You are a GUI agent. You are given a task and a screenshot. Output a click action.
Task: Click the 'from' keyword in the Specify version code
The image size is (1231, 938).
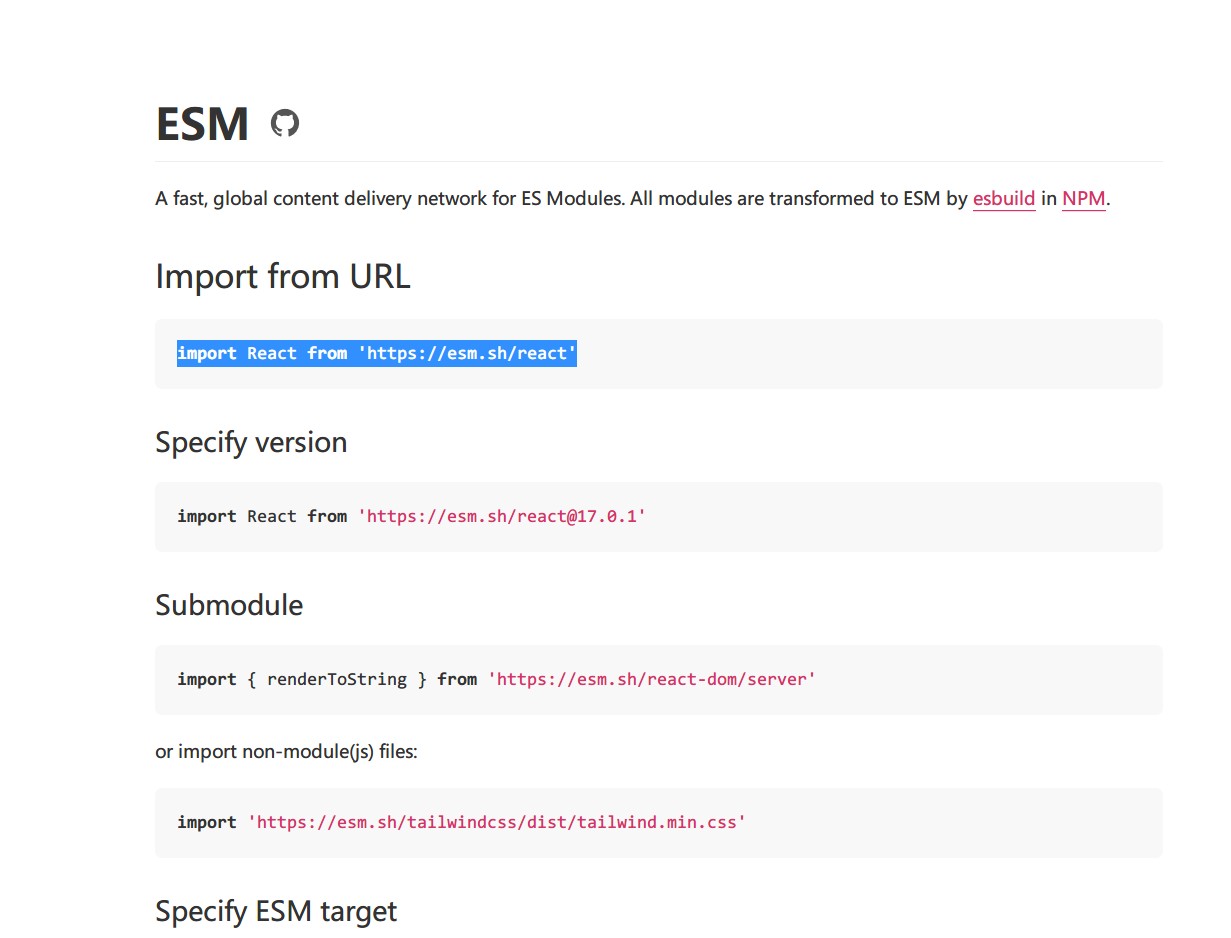(327, 516)
